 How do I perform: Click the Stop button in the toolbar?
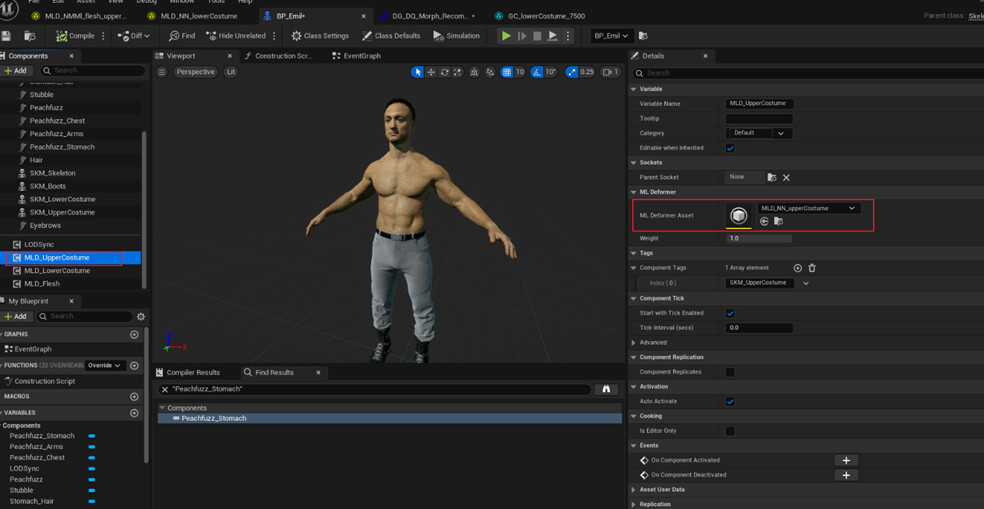(537, 36)
